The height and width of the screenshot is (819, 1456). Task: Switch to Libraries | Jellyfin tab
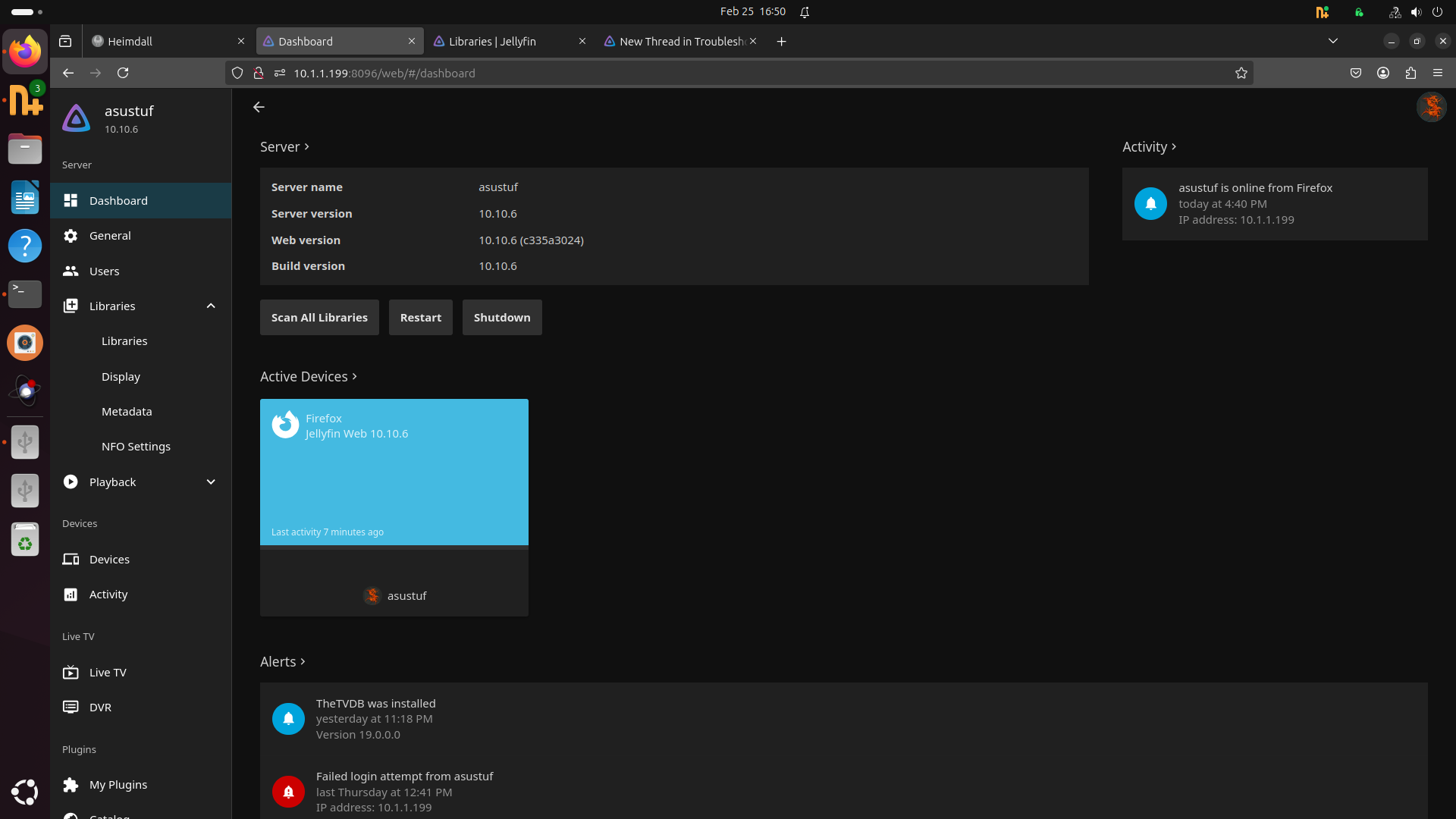493,42
